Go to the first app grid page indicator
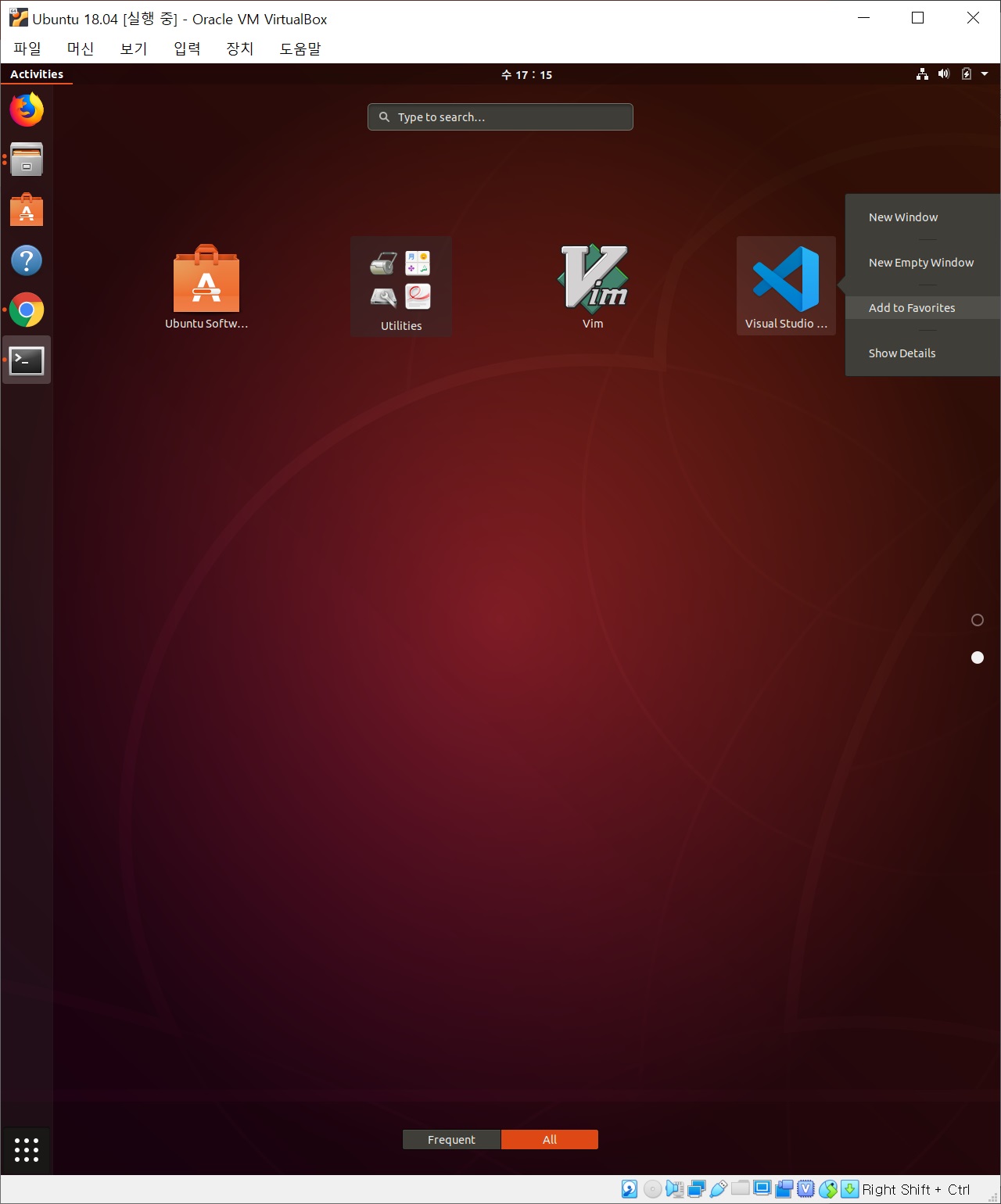 click(x=978, y=620)
